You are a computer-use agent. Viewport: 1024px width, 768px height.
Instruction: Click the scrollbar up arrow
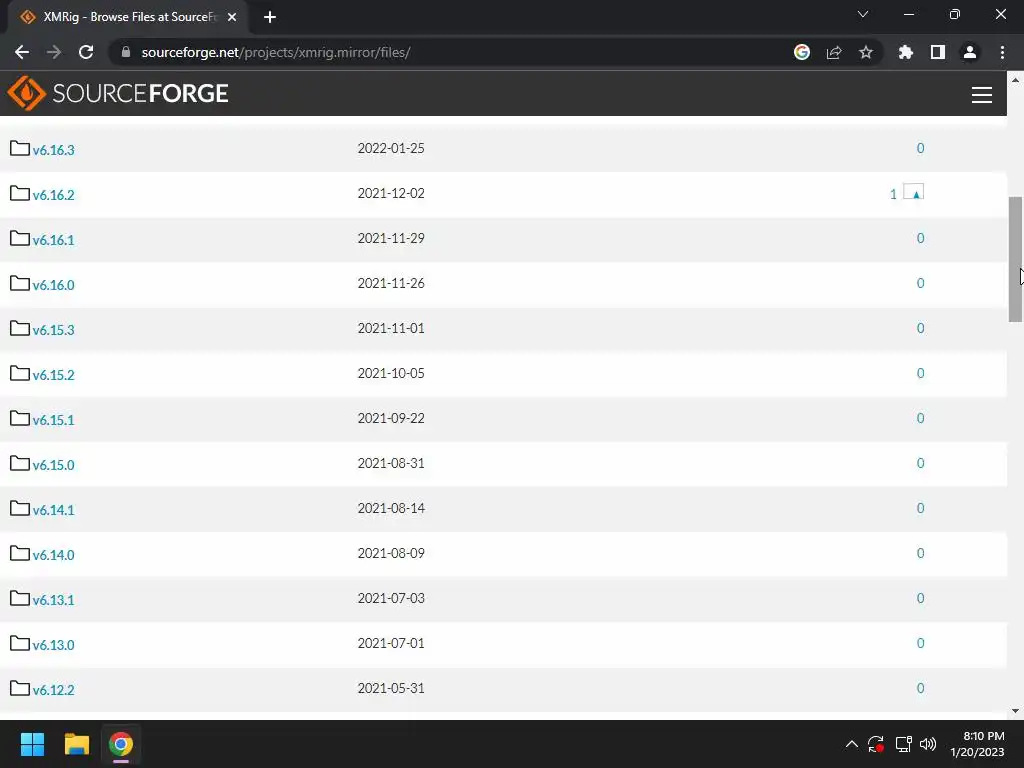pyautogui.click(x=1015, y=80)
